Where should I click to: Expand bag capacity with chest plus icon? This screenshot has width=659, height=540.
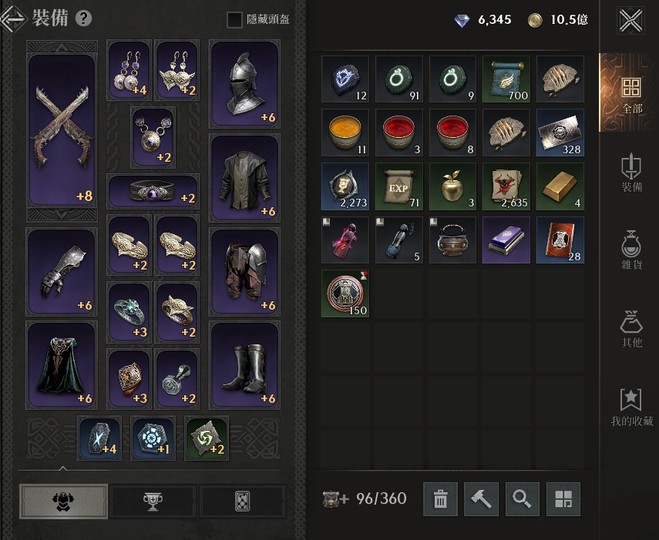335,499
